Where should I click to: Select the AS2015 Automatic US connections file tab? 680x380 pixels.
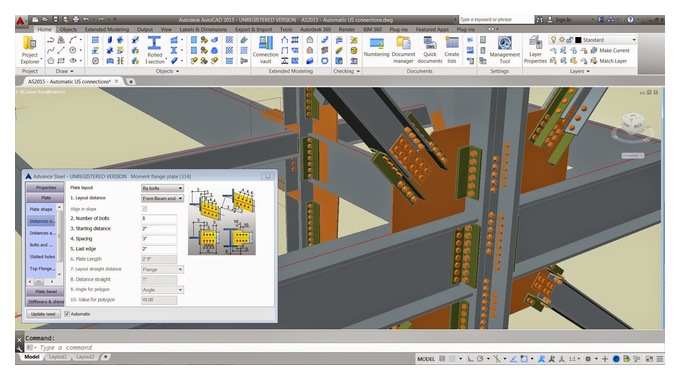[69, 82]
